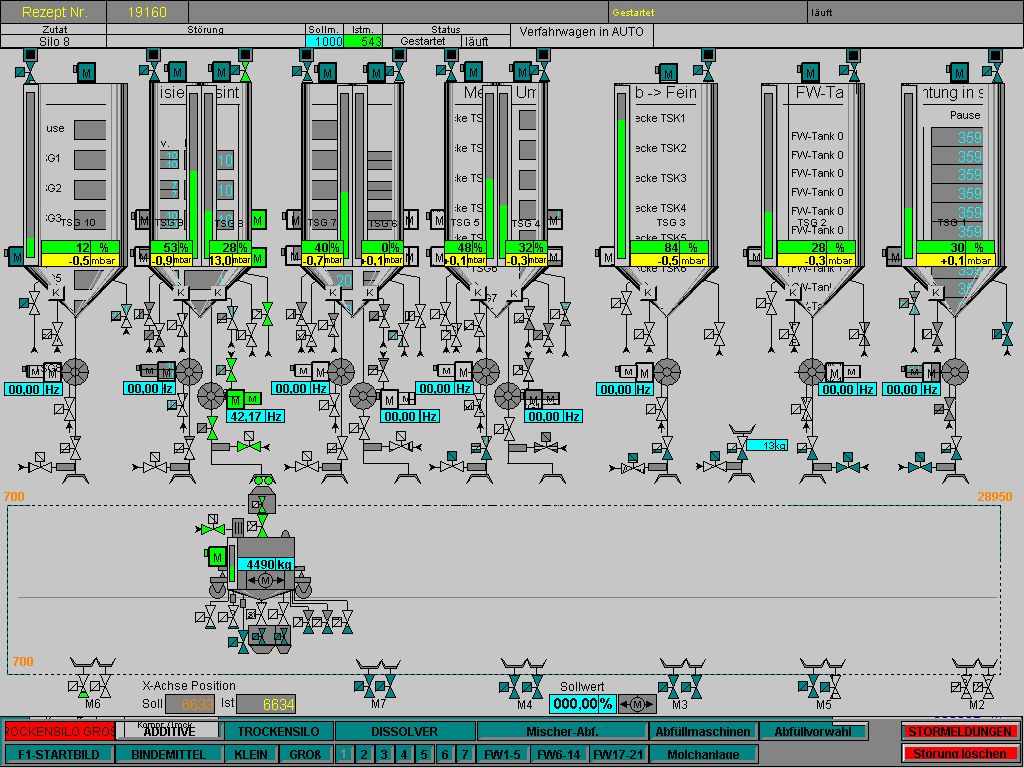This screenshot has height=768, width=1024.
Task: Switch to the DISSOLVER screen tab
Action: pyautogui.click(x=404, y=732)
